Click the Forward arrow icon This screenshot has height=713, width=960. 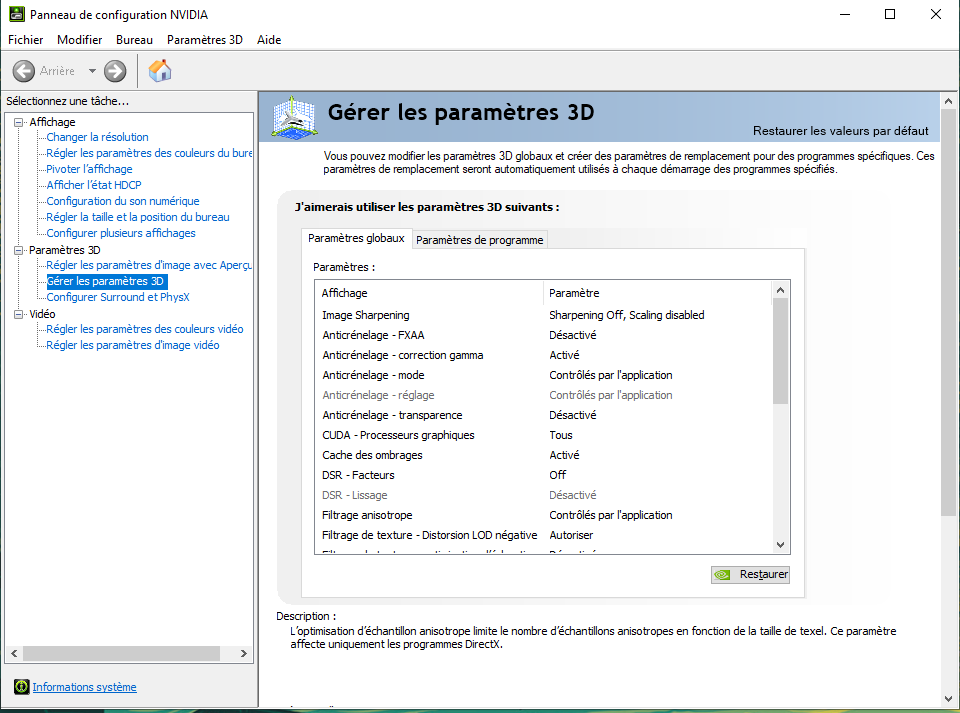coord(114,71)
